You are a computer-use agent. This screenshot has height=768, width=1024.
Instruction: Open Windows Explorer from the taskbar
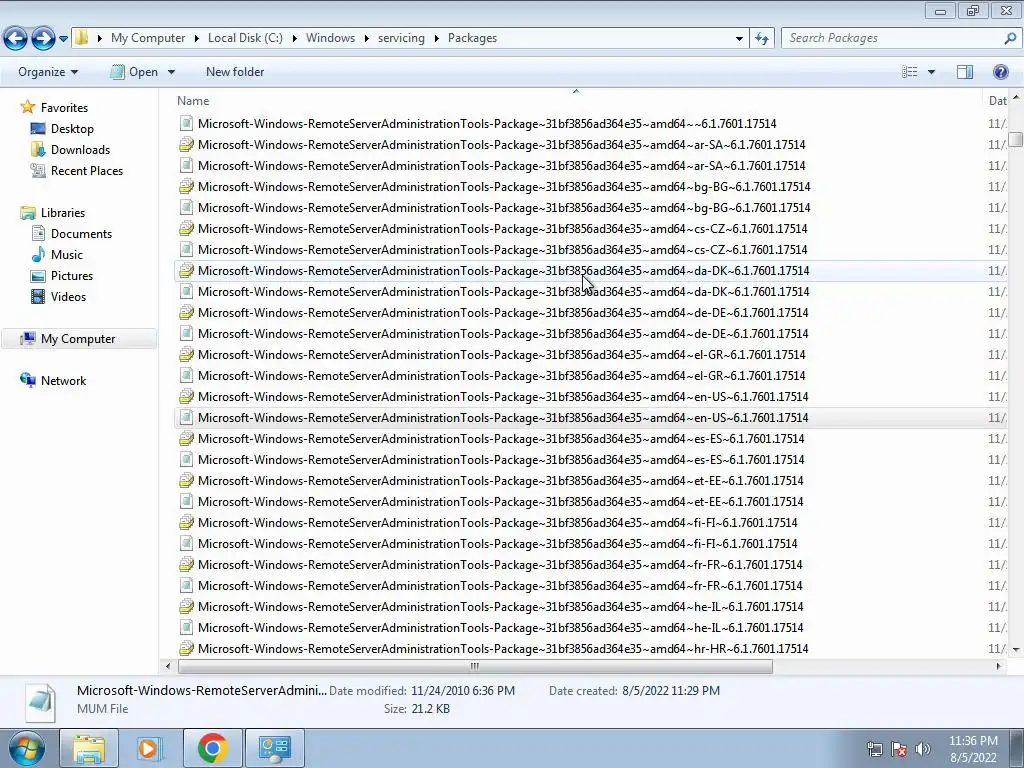89,748
